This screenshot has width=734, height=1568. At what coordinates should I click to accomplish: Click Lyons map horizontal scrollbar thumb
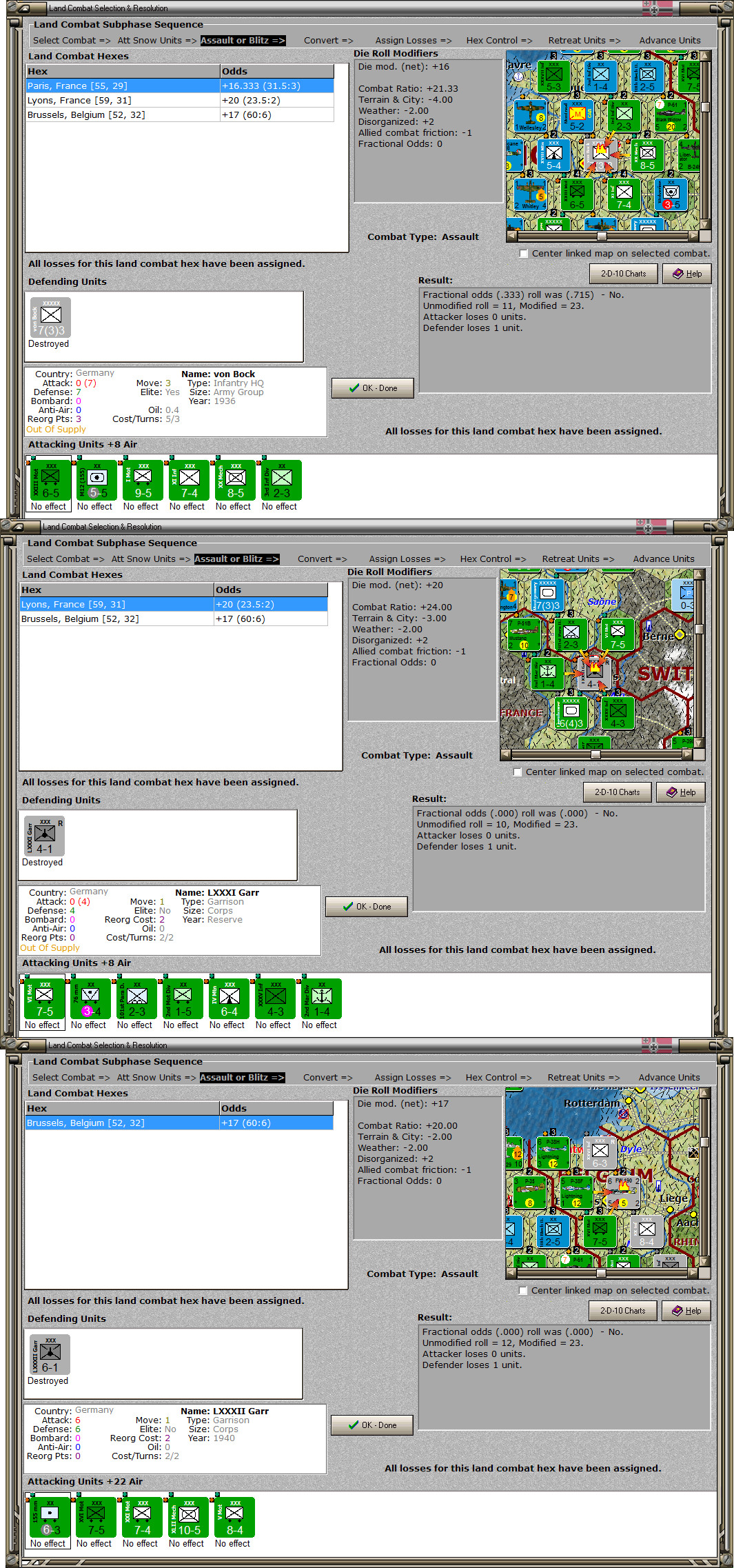click(x=595, y=754)
